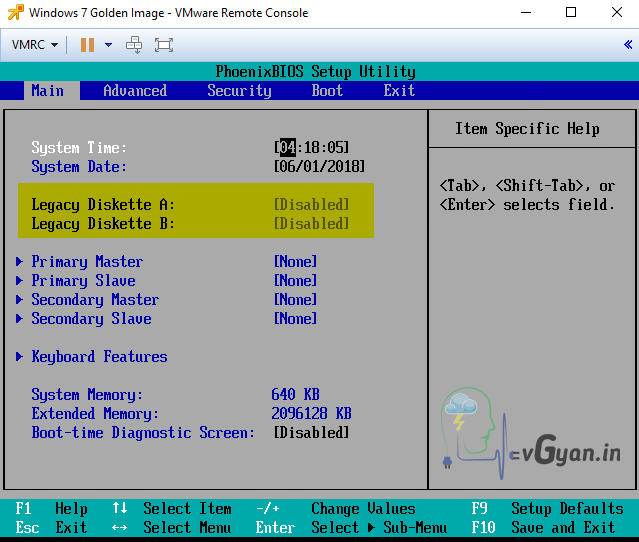
Task: Change Legacy Diskette B Disabled value
Action: [x=312, y=223]
